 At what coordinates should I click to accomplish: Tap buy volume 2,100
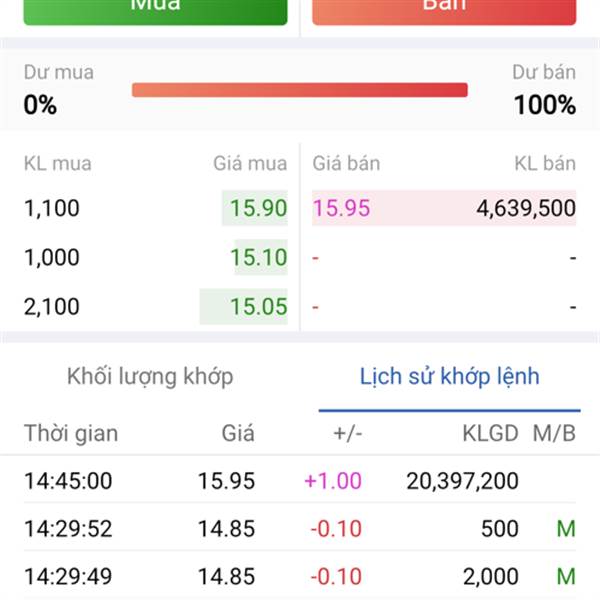pos(52,306)
